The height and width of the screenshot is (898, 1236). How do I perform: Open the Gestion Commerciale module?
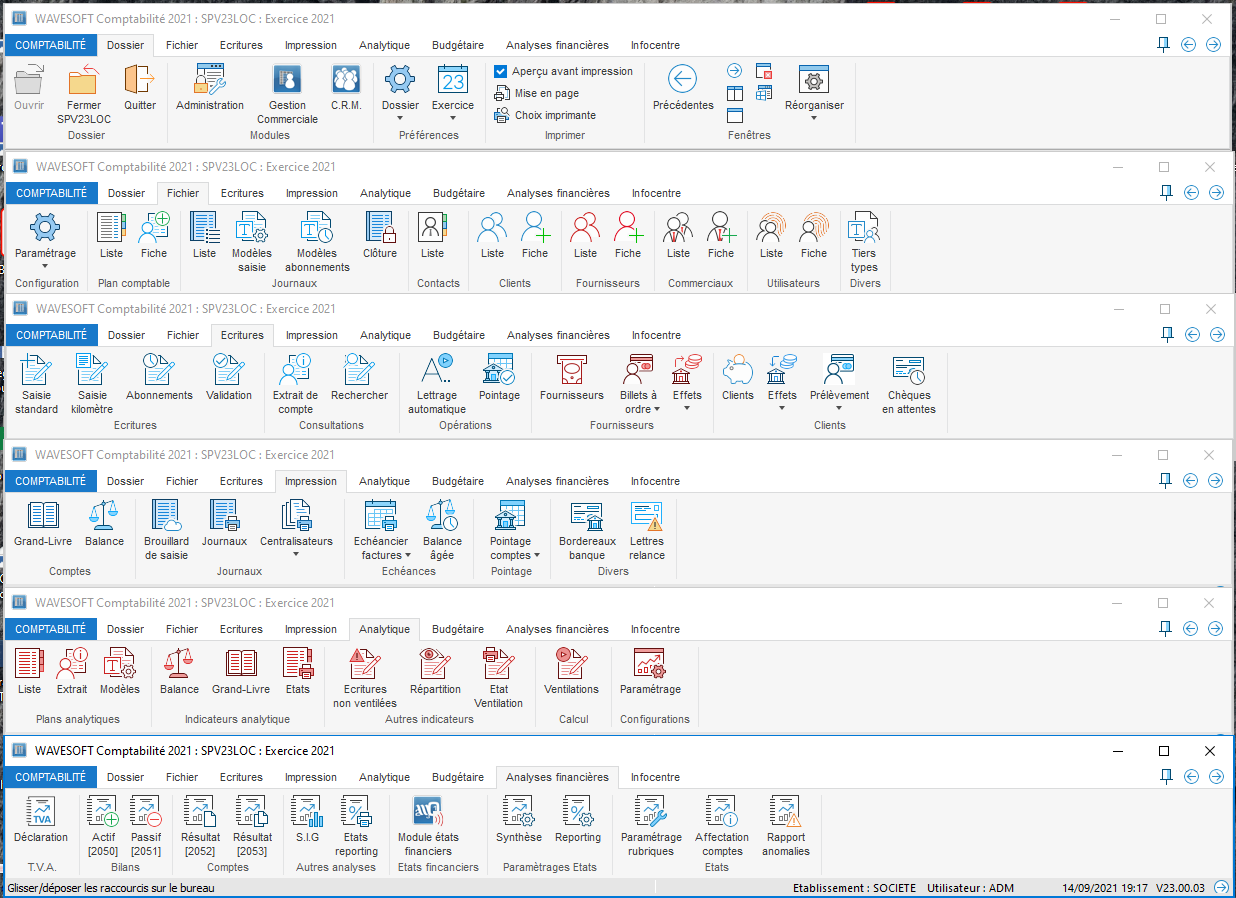click(287, 79)
